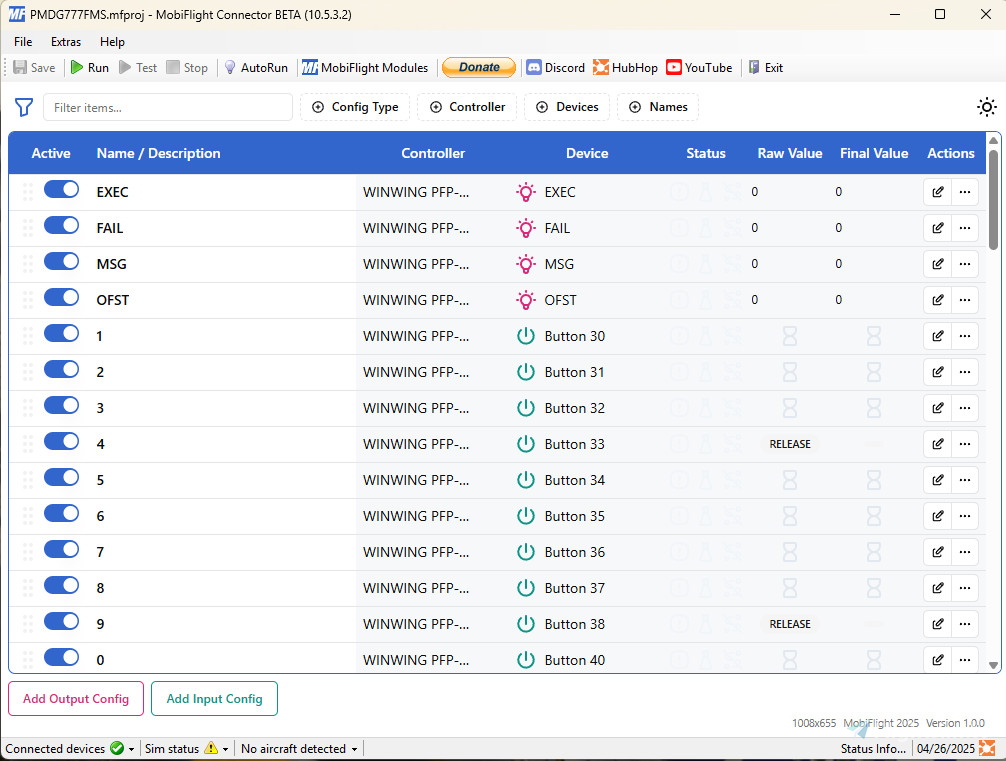Open the File menu

click(23, 42)
